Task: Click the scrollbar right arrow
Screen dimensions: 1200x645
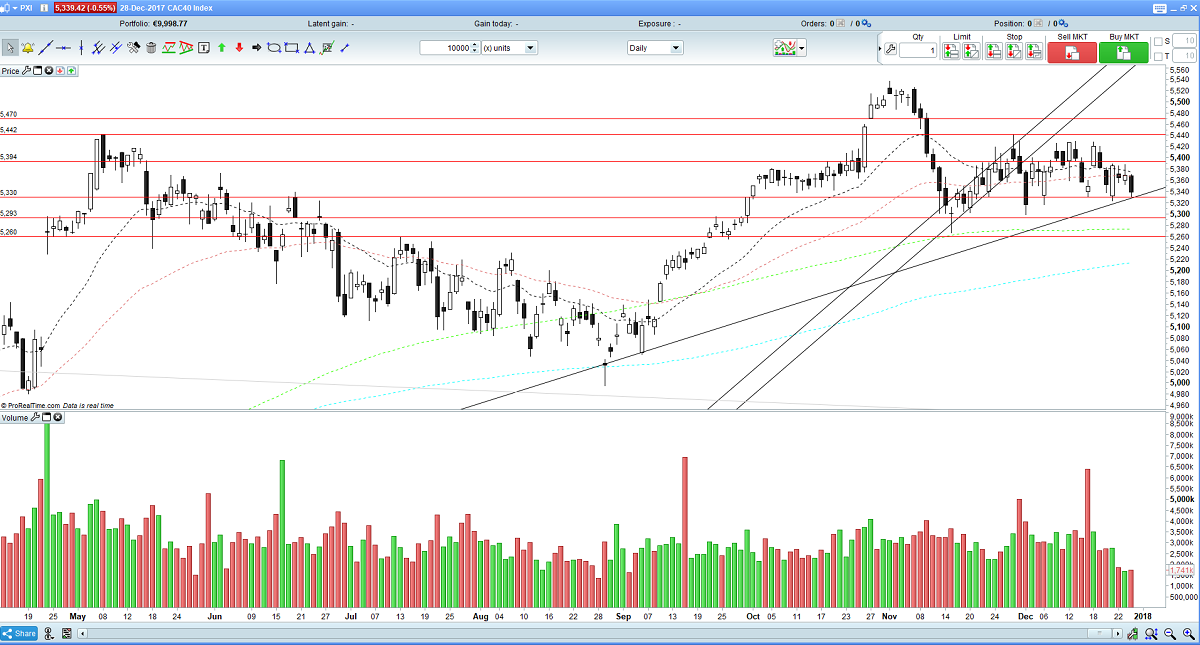Action: click(x=1118, y=633)
